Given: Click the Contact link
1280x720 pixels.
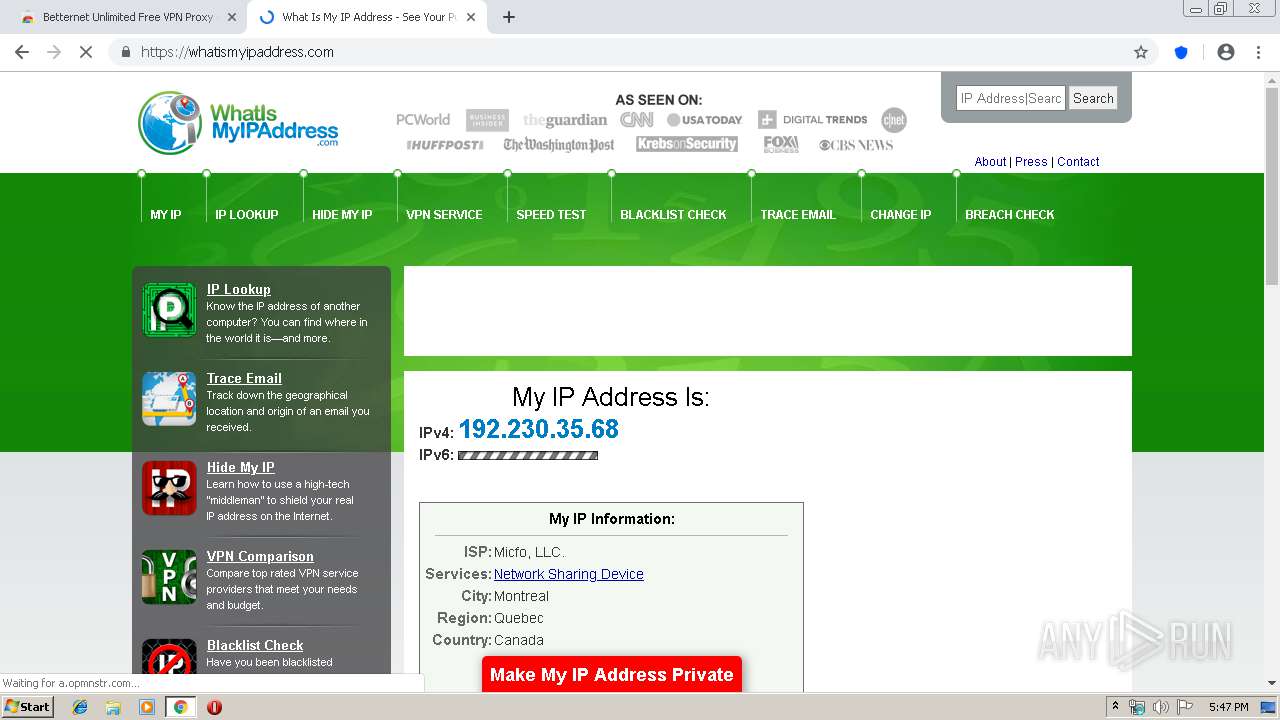Looking at the screenshot, I should point(1078,161).
